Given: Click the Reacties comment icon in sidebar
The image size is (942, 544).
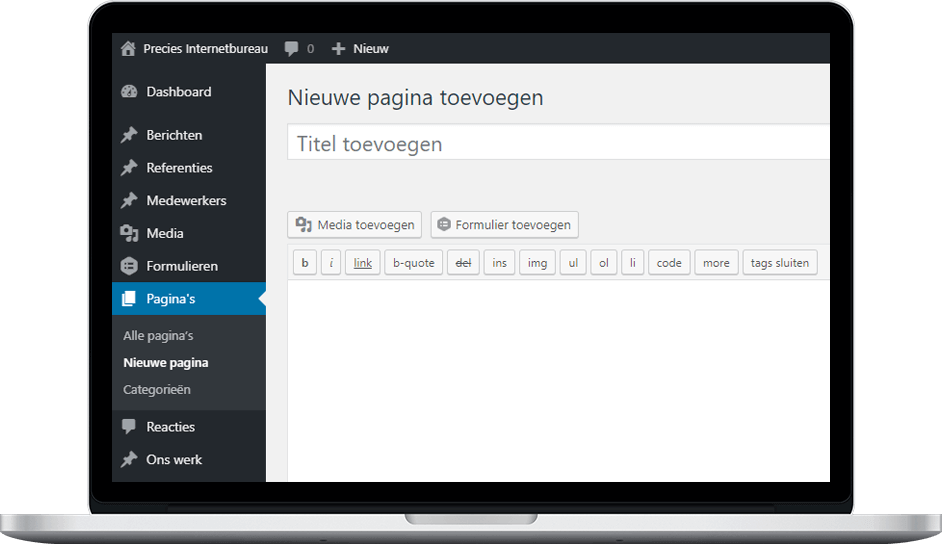Looking at the screenshot, I should (x=129, y=427).
